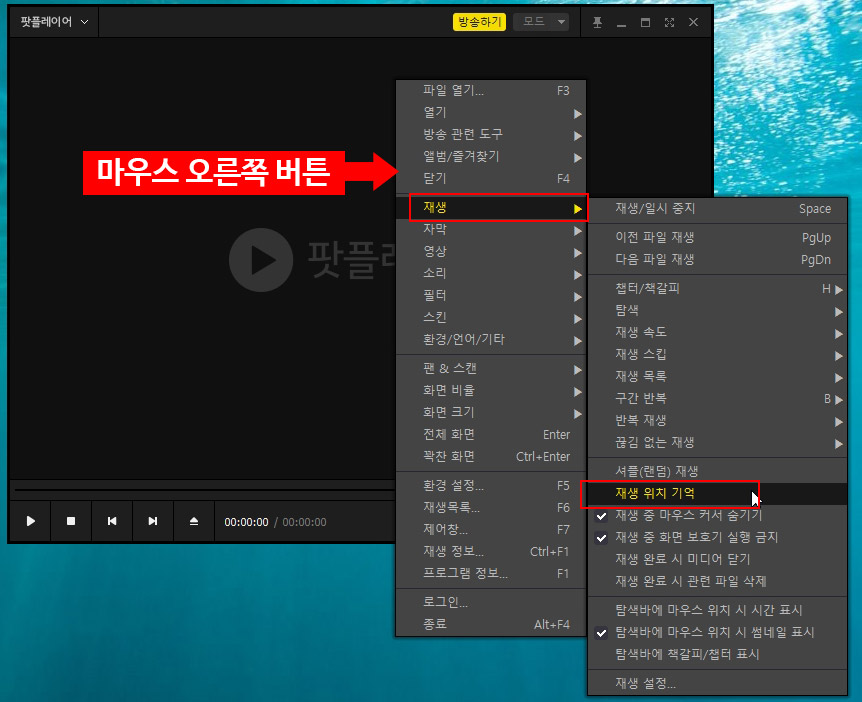This screenshot has width=862, height=702.
Task: Expand the 영상 submenu
Action: point(491,251)
